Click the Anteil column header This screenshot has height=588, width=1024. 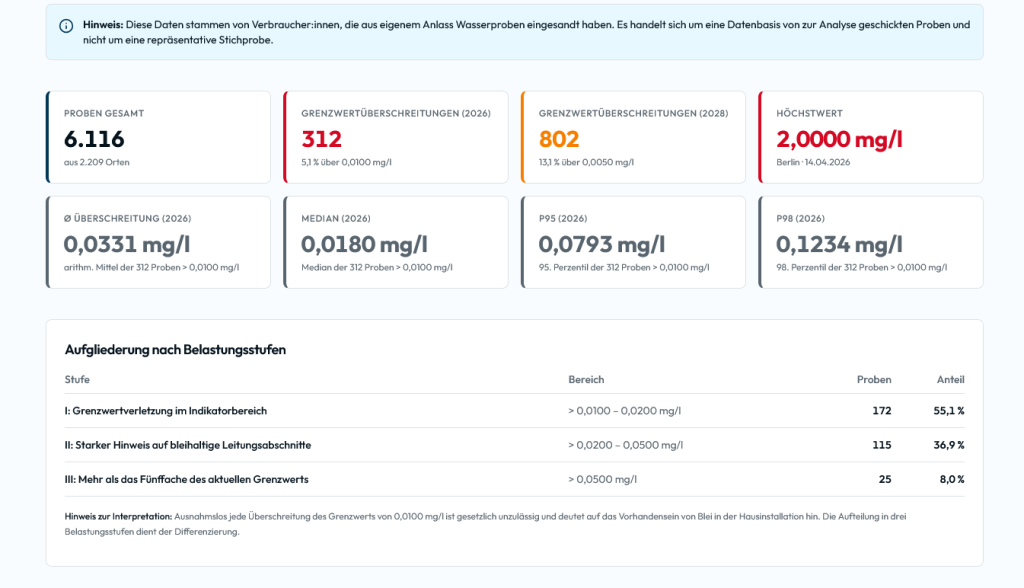[950, 380]
